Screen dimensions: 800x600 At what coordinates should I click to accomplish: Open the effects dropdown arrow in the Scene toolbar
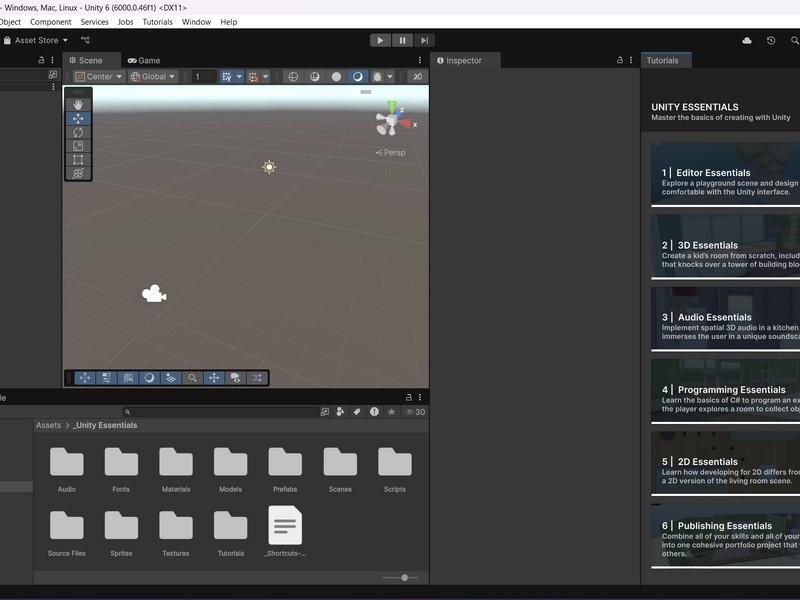pos(392,75)
